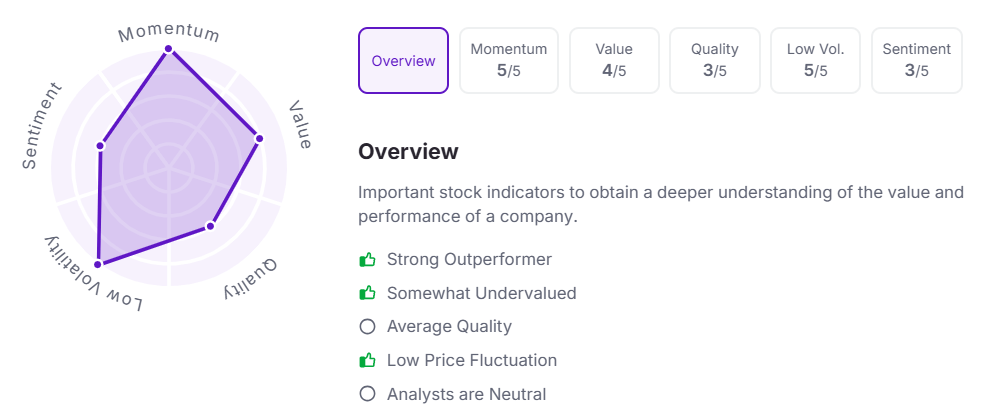The height and width of the screenshot is (417, 988).
Task: Click the Sentiment data point on radar chart
Action: (x=100, y=146)
